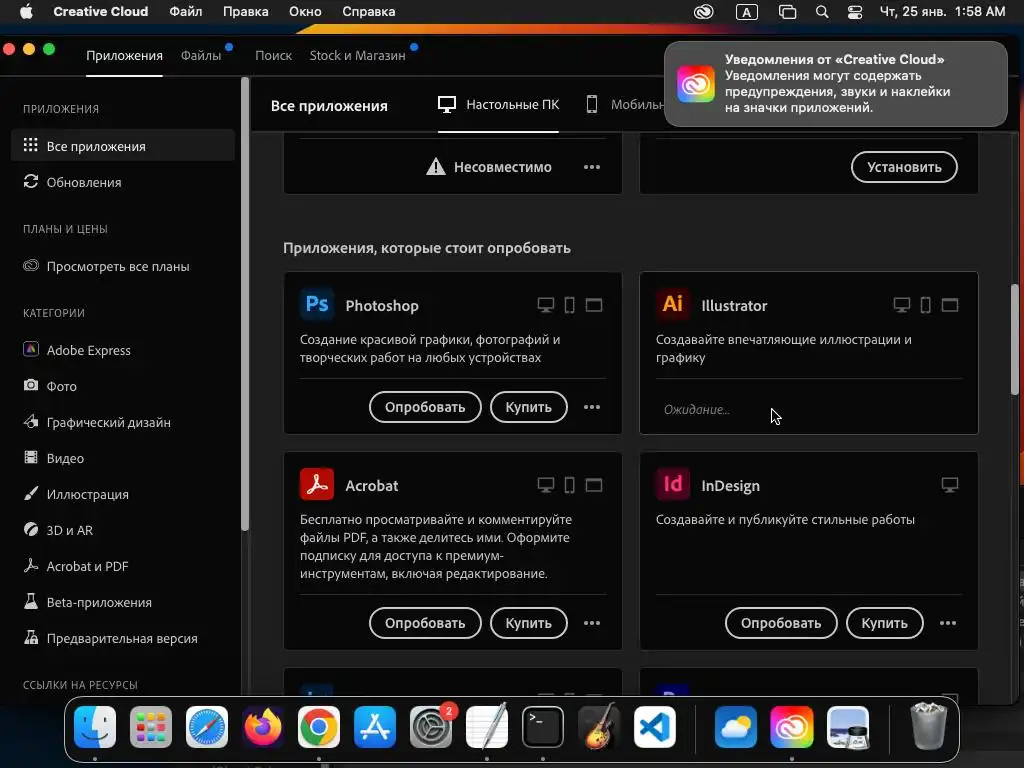Click the InDesign app icon
This screenshot has height=768, width=1024.
(673, 485)
